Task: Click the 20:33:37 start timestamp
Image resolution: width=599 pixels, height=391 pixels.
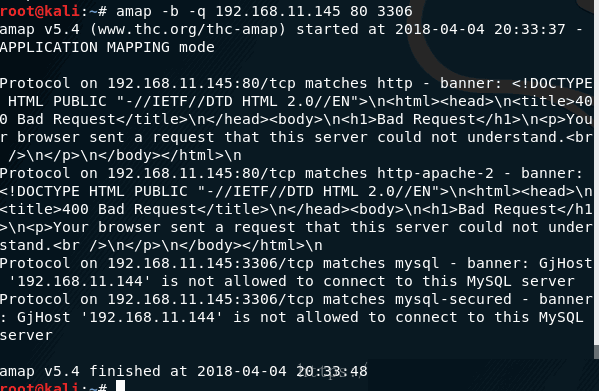Action: (529, 29)
